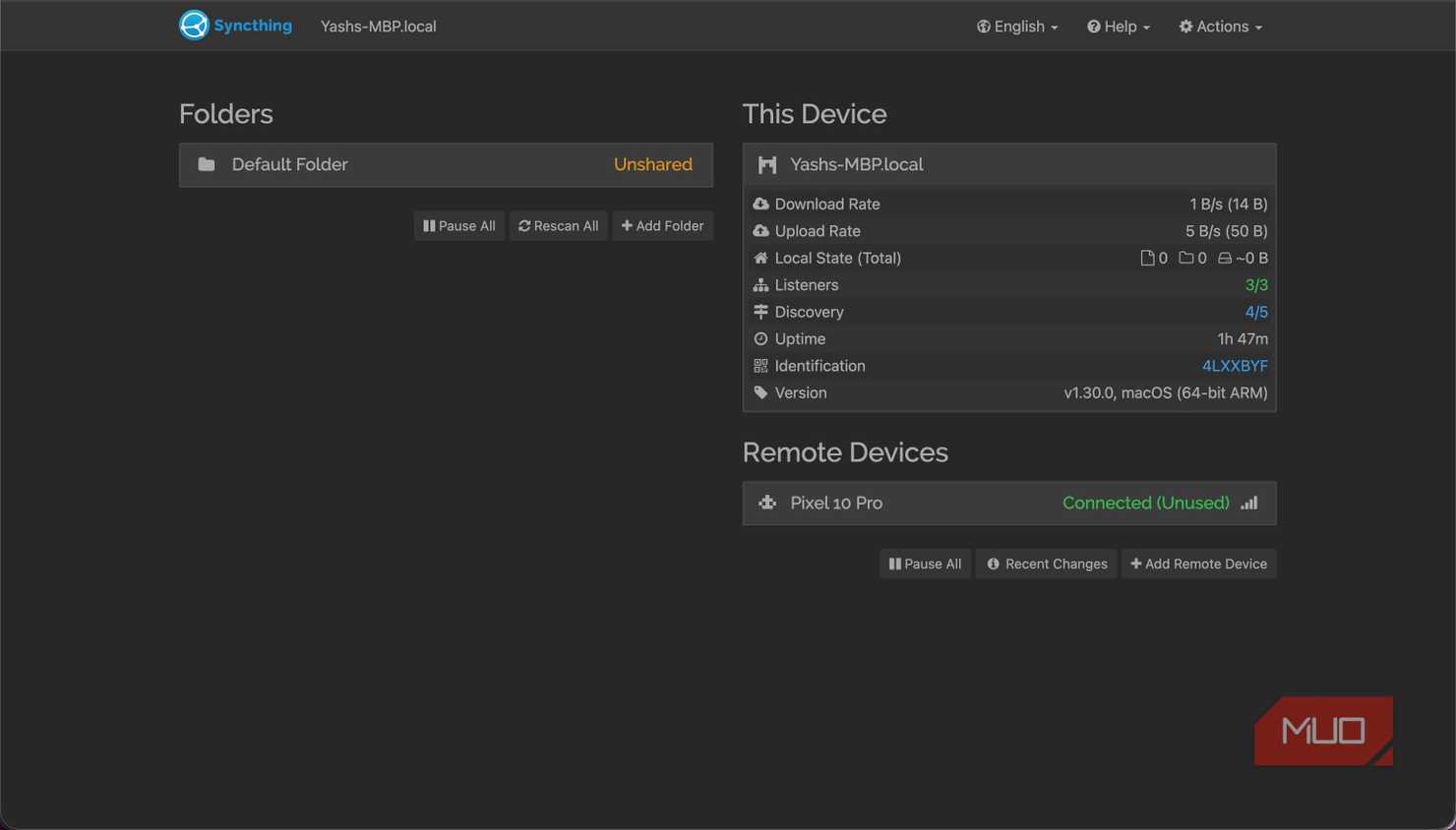Click the Pixel 10 Pro device icon

[x=767, y=503]
